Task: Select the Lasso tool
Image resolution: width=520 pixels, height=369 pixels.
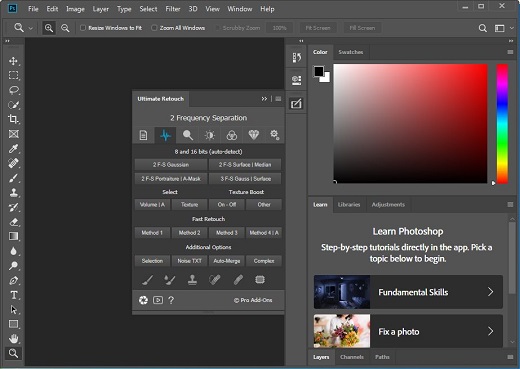Action: coord(13,90)
